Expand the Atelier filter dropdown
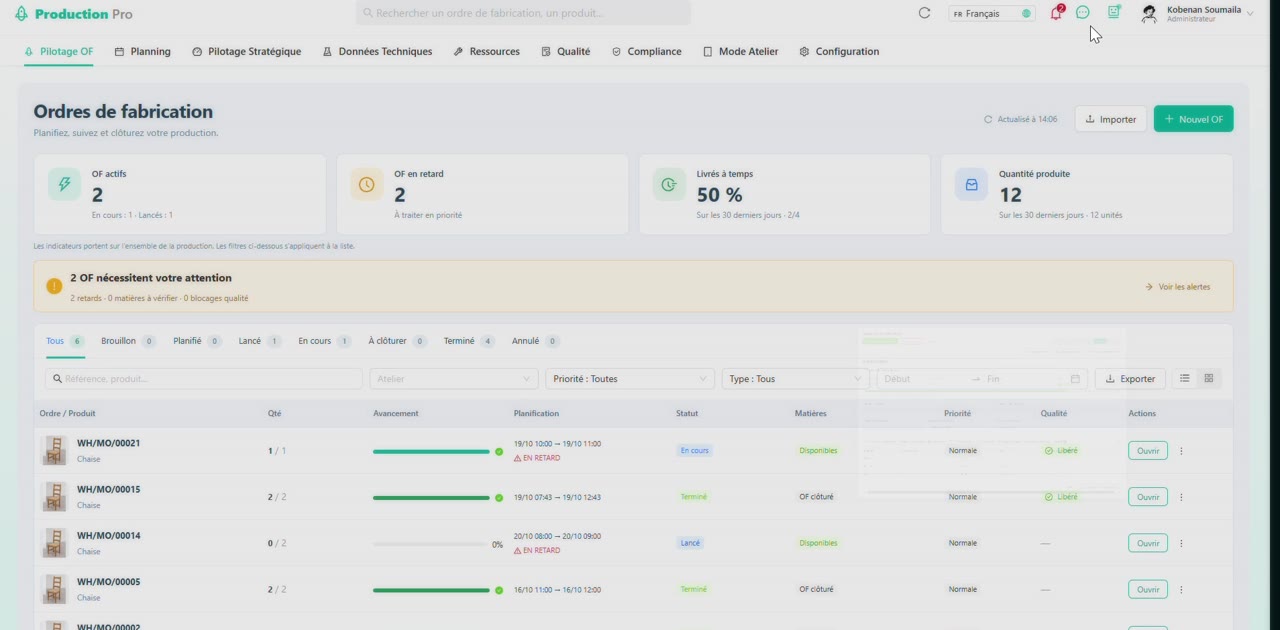Viewport: 1280px width, 630px height. coord(454,379)
